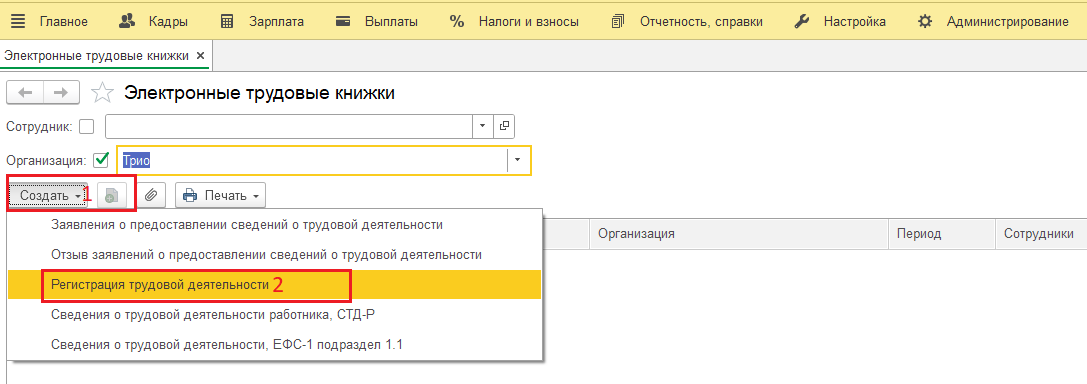This screenshot has width=1087, height=384.
Task: Open the Выплаты menu section
Action: pyautogui.click(x=391, y=21)
